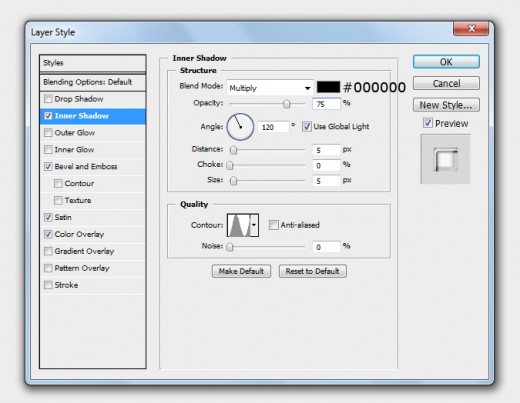The width and height of the screenshot is (520, 403).
Task: Click the Size slider handle
Action: tap(234, 181)
